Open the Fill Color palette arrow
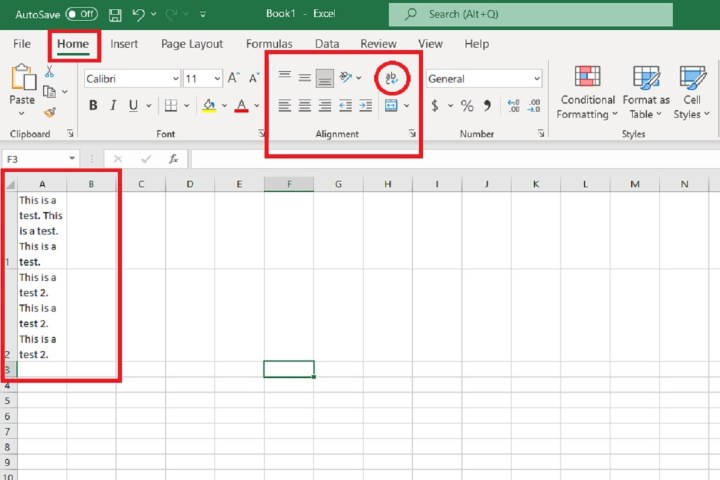 [224, 106]
